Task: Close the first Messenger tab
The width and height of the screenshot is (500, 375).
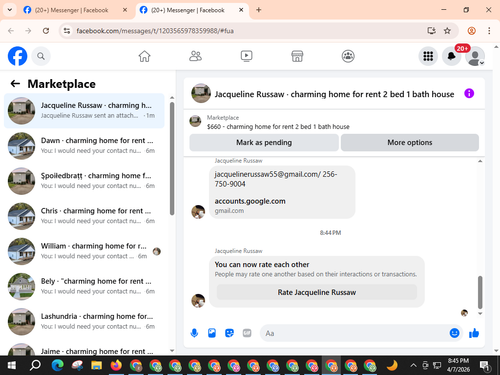Action: [125, 10]
